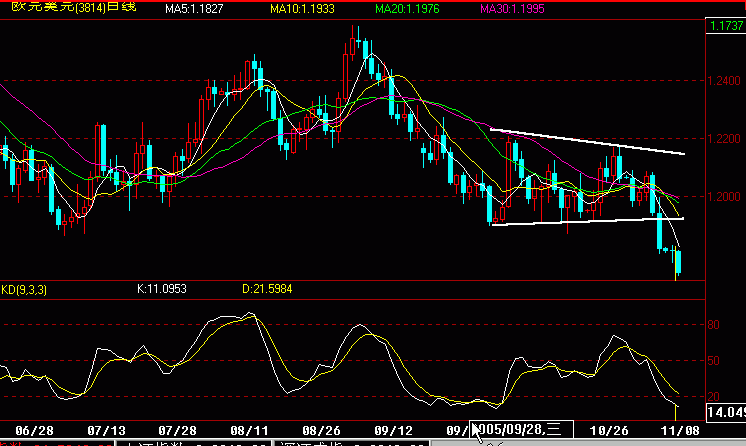Click the 80 level label on KD axis
746x446 pixels.
click(x=714, y=325)
